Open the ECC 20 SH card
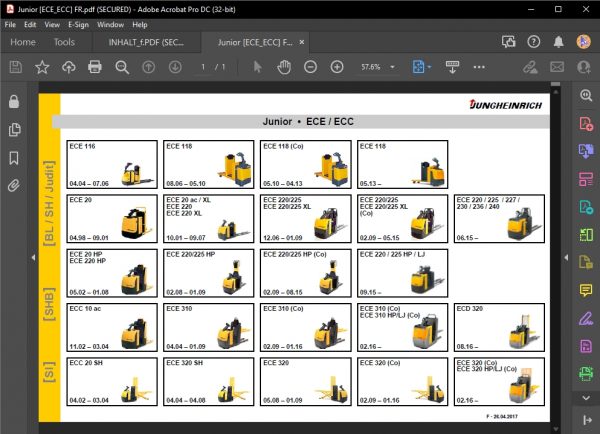The image size is (600, 434). click(112, 382)
